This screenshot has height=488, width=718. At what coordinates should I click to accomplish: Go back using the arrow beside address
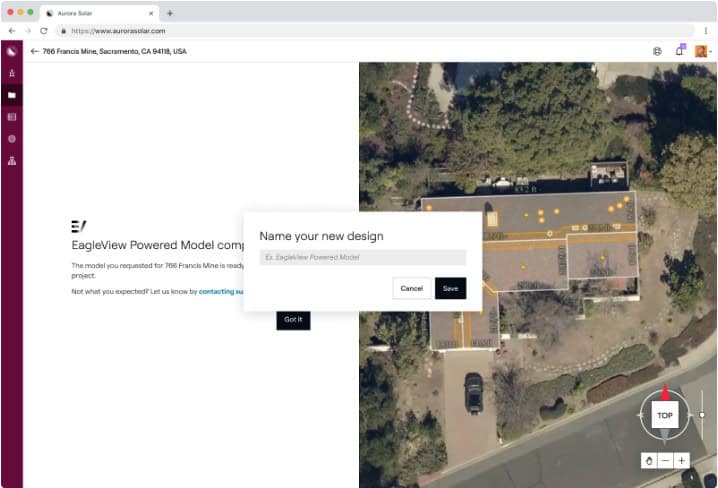click(x=34, y=51)
